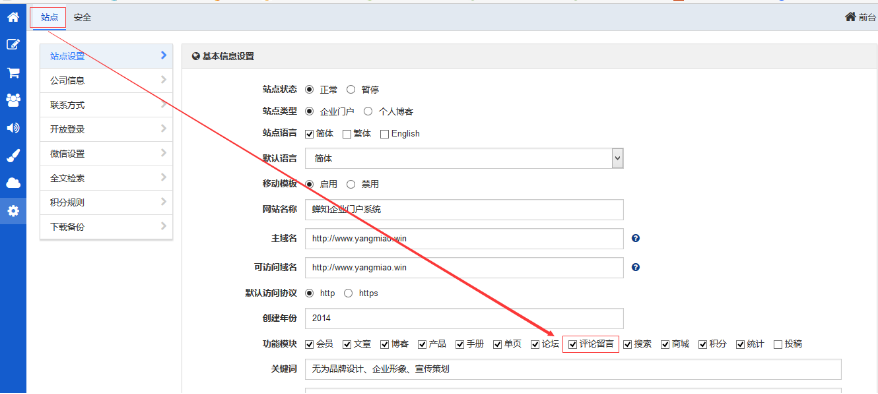Open the gear settings sidebar icon

click(x=12, y=211)
